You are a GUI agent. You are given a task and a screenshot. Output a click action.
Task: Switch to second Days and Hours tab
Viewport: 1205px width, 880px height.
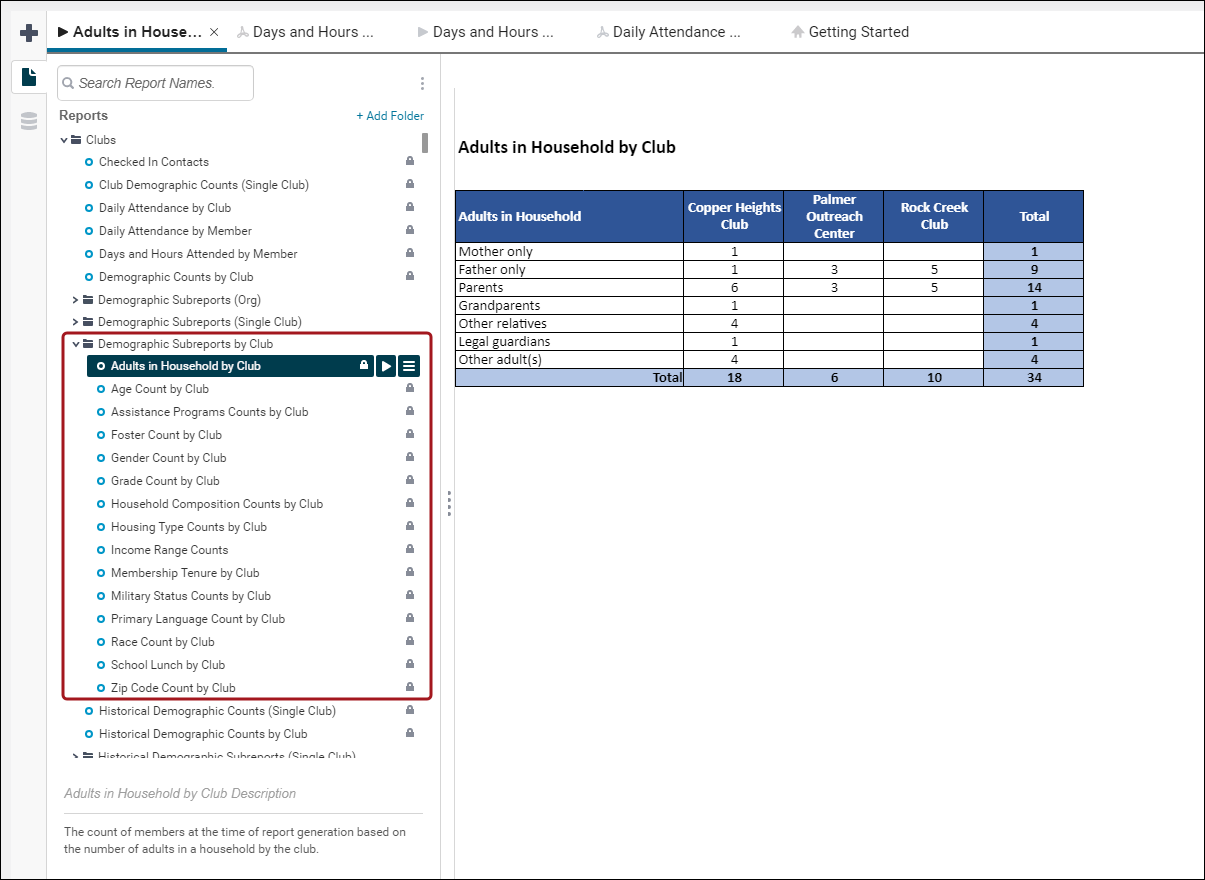point(485,32)
